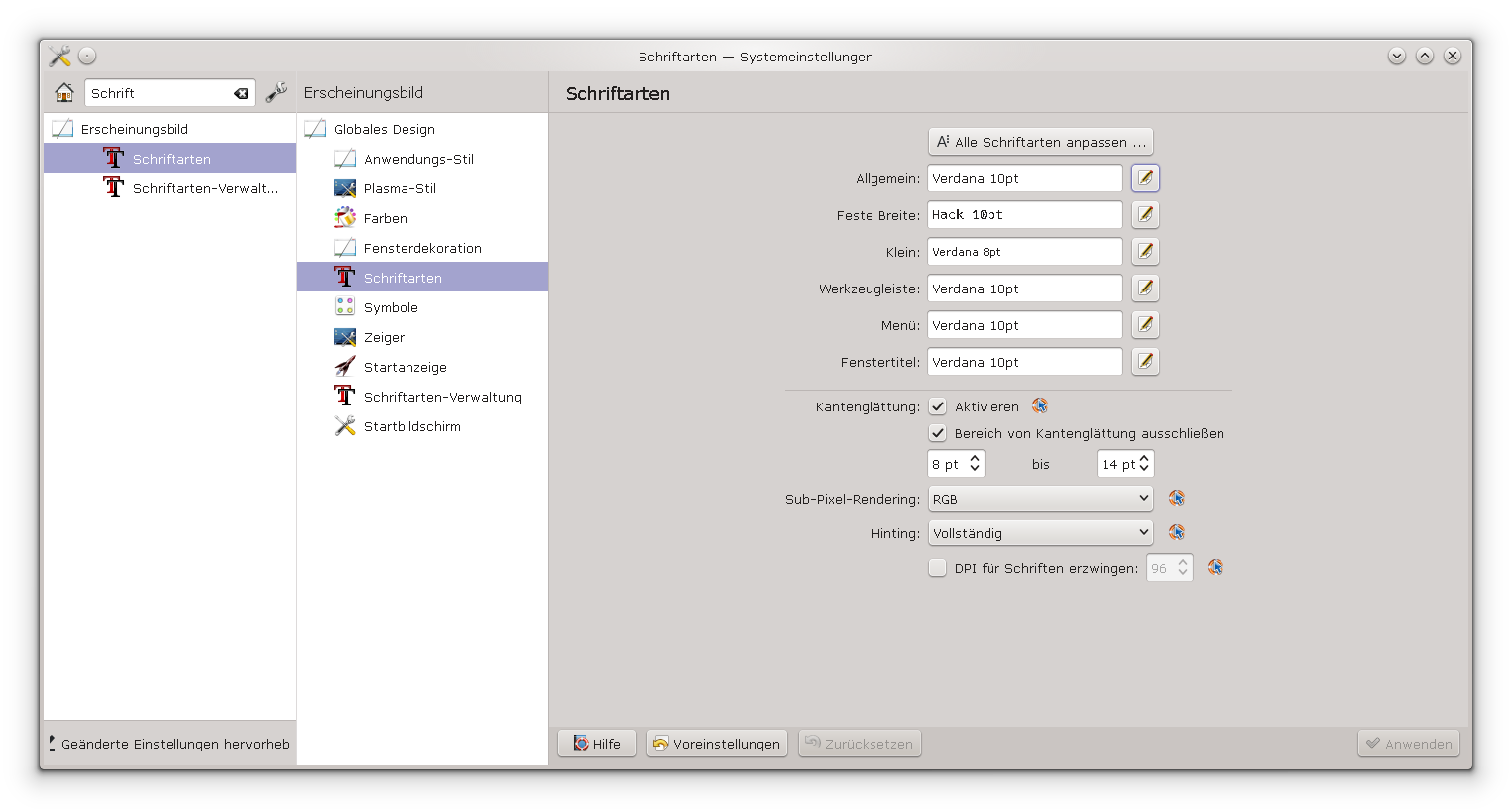
Task: Open the Hinting Vollständig dropdown
Action: [x=1040, y=533]
